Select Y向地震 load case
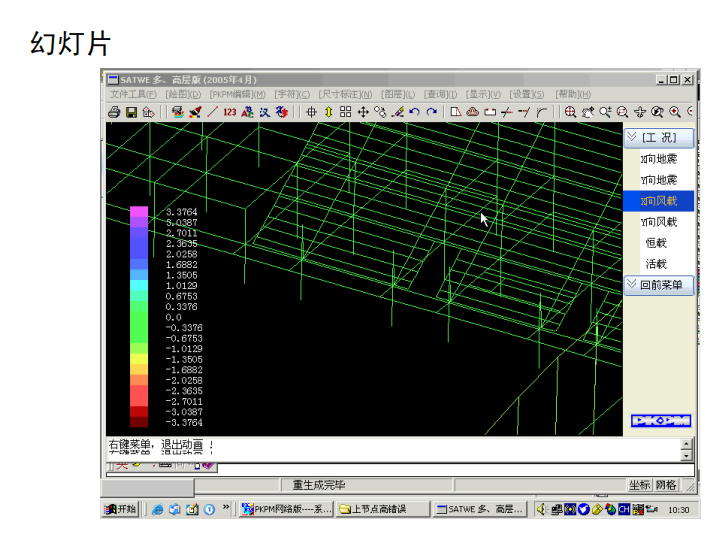The width and height of the screenshot is (717, 536). [x=658, y=180]
